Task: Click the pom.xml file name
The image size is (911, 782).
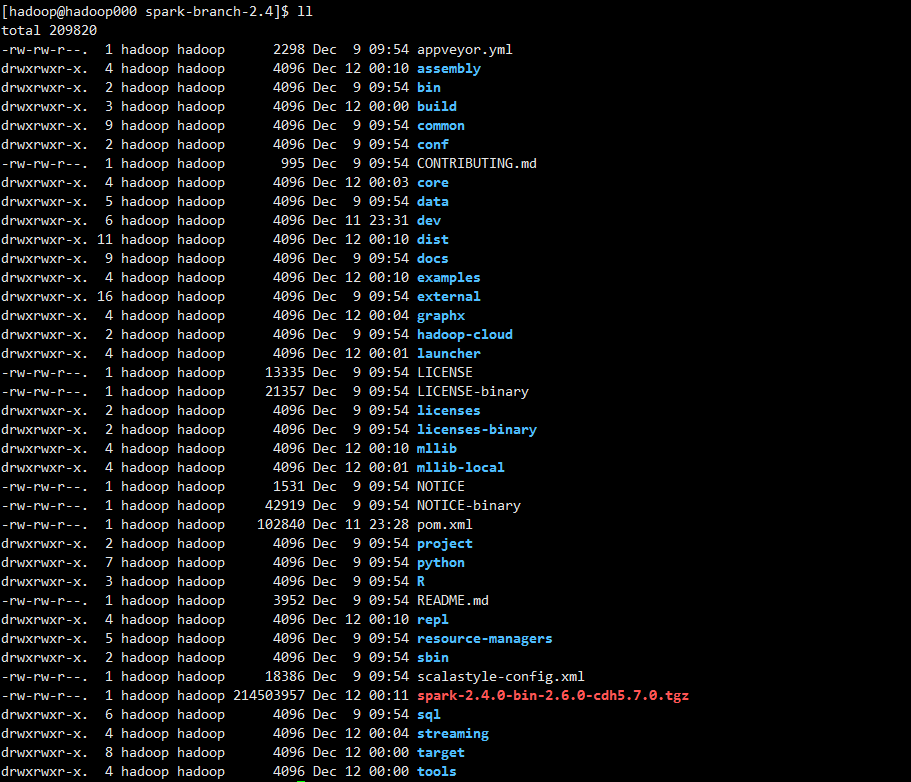Action: click(444, 525)
